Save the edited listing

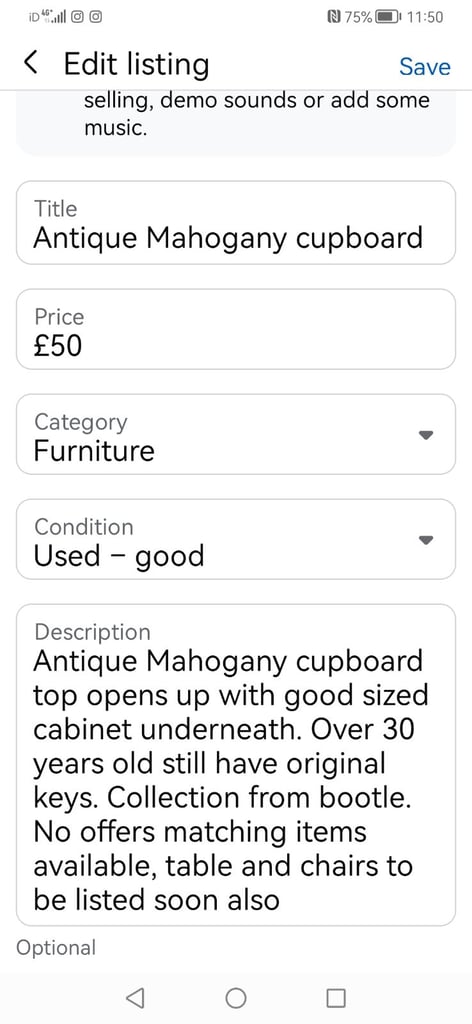click(x=425, y=67)
